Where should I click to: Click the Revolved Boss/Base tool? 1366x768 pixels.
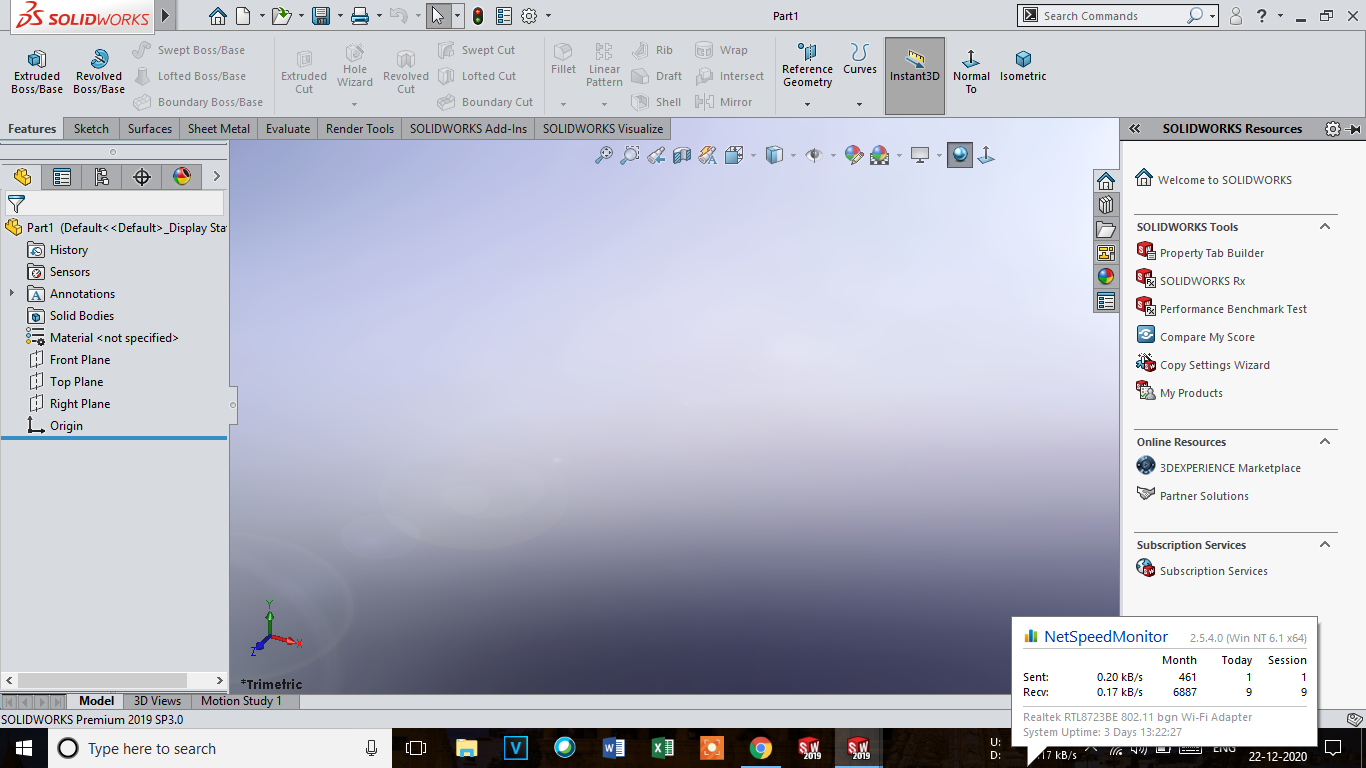click(99, 73)
